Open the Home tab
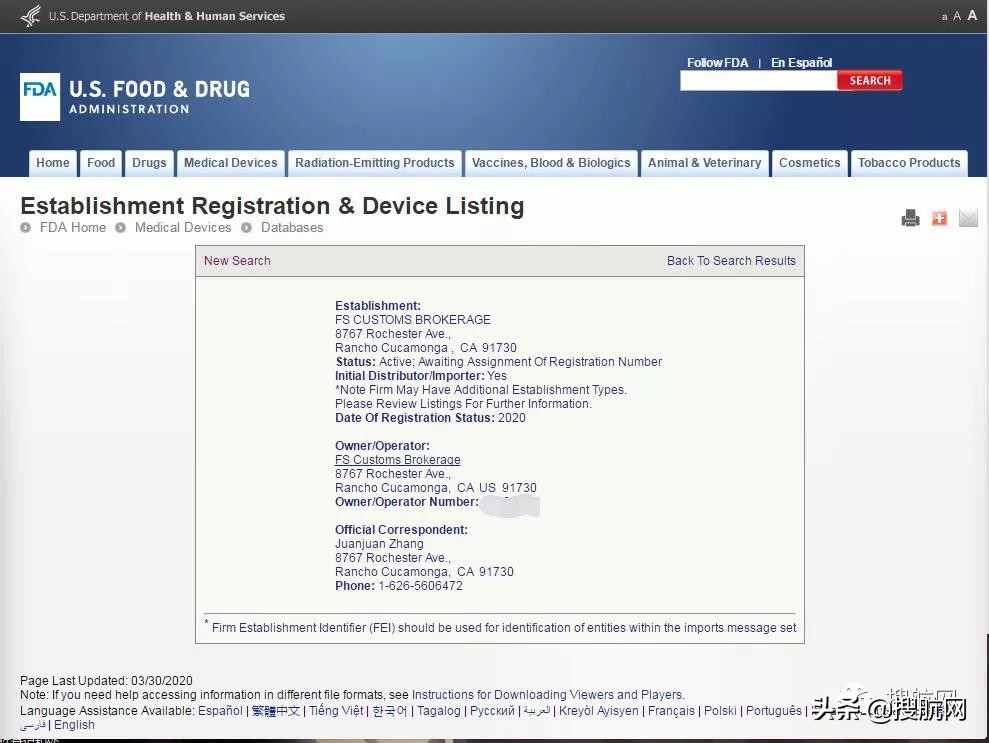This screenshot has height=743, width=989. [53, 163]
